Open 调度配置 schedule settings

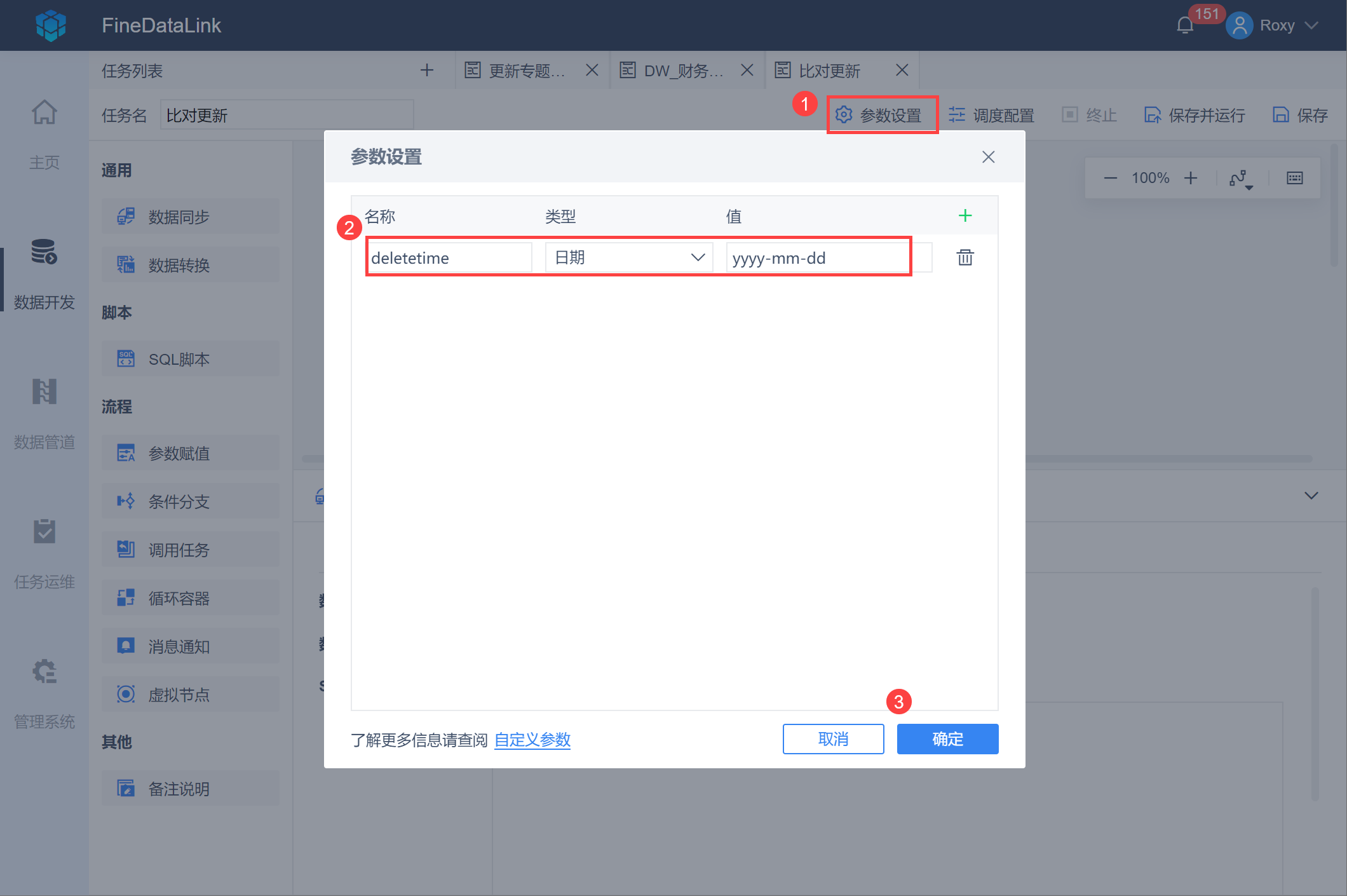pyautogui.click(x=992, y=115)
